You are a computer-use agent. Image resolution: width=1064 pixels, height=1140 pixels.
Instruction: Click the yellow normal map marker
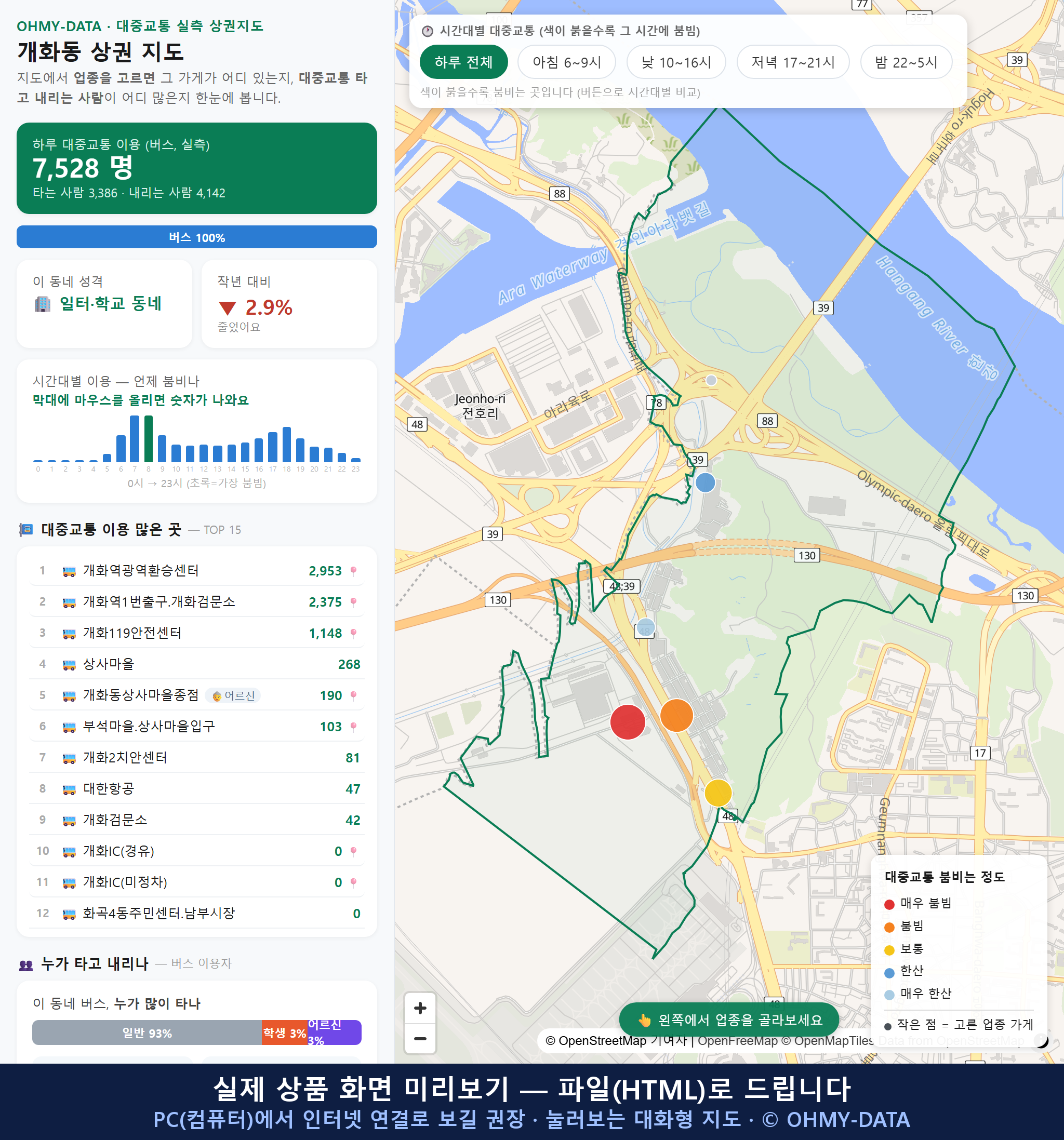(x=718, y=793)
